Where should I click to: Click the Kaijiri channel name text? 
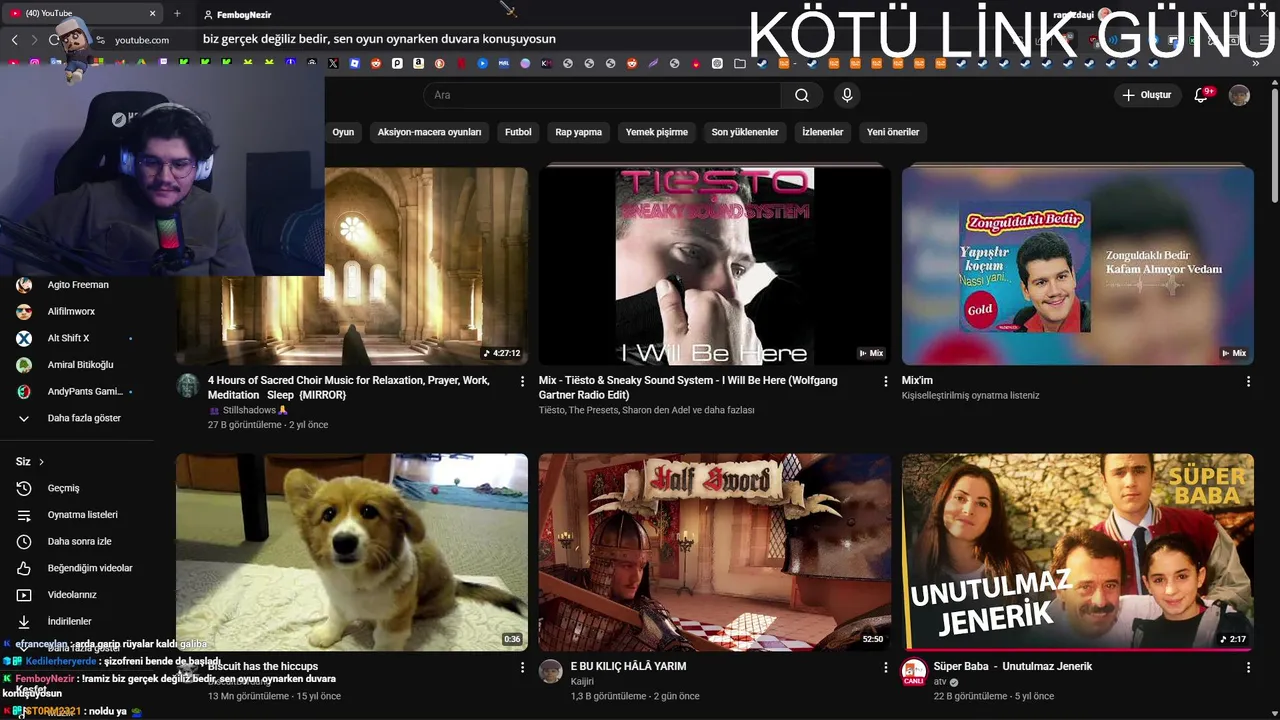point(582,681)
